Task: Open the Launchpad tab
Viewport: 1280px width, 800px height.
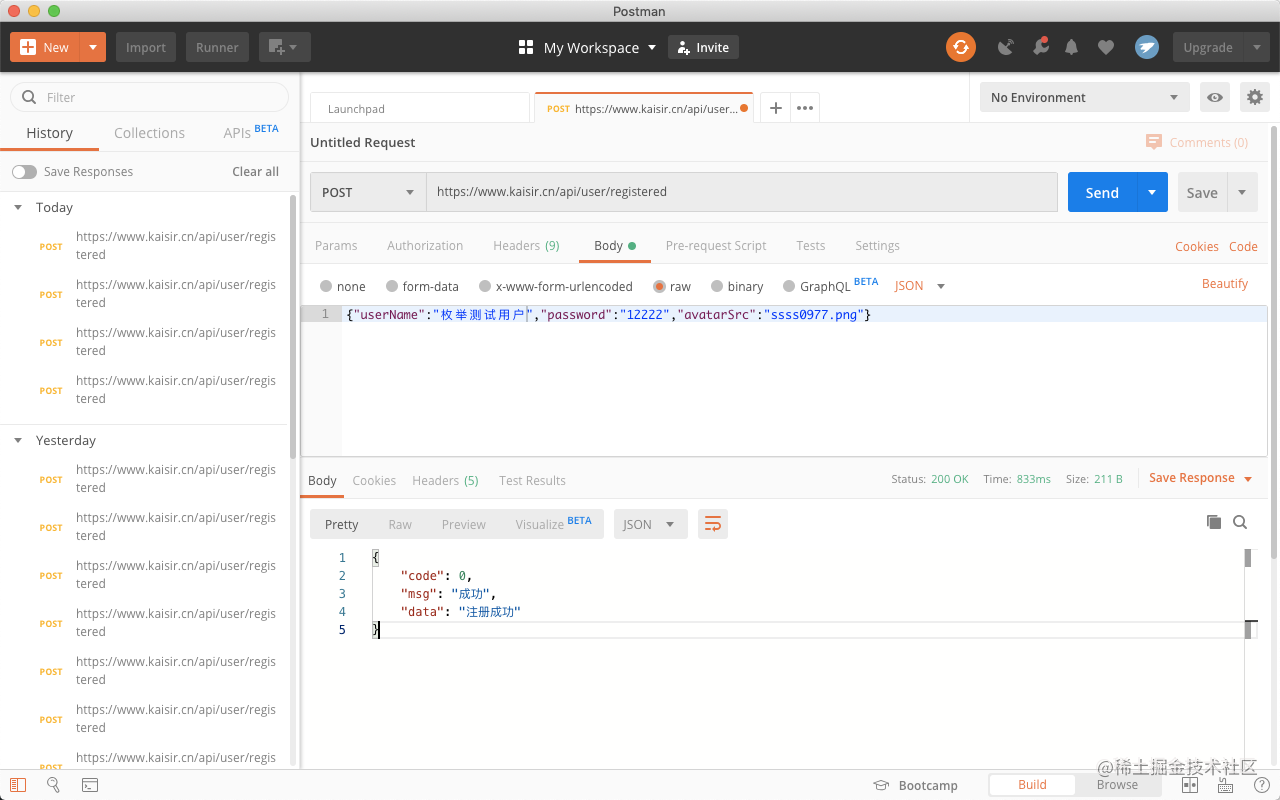Action: pos(420,108)
